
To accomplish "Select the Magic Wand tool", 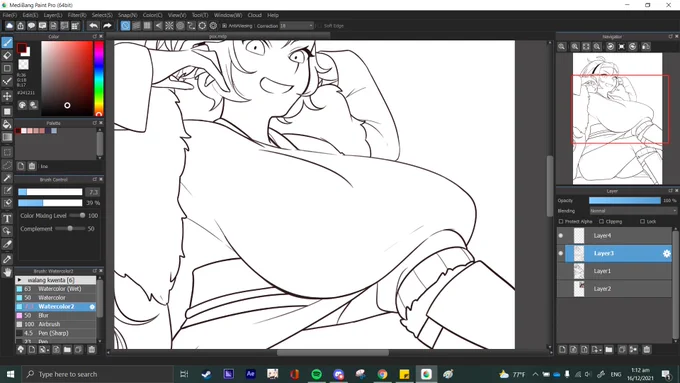I will pyautogui.click(x=7, y=178).
